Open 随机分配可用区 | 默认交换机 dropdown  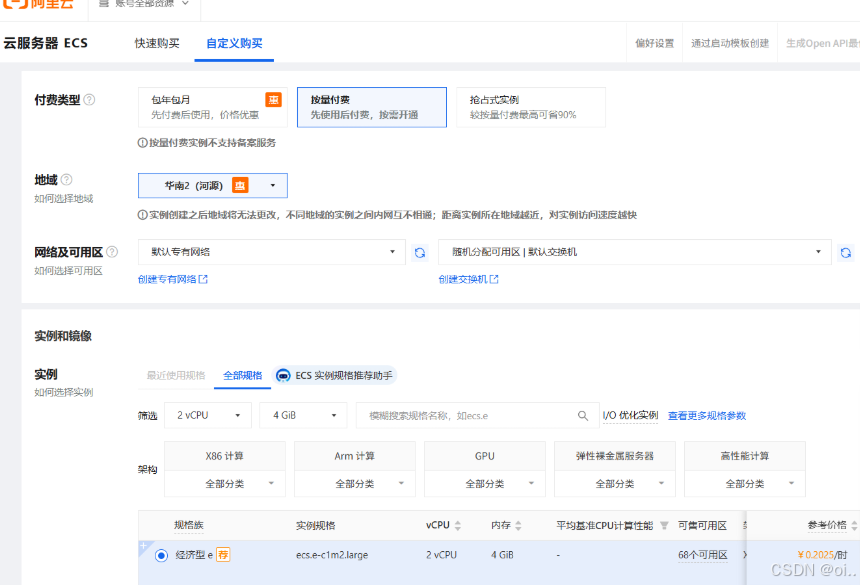tap(635, 252)
